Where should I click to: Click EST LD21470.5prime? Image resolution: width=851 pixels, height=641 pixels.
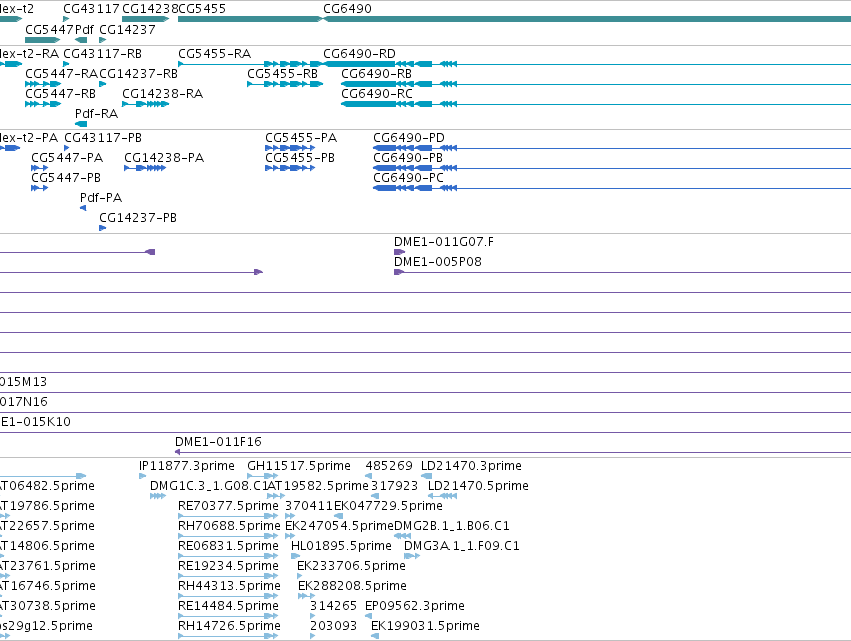coord(478,486)
